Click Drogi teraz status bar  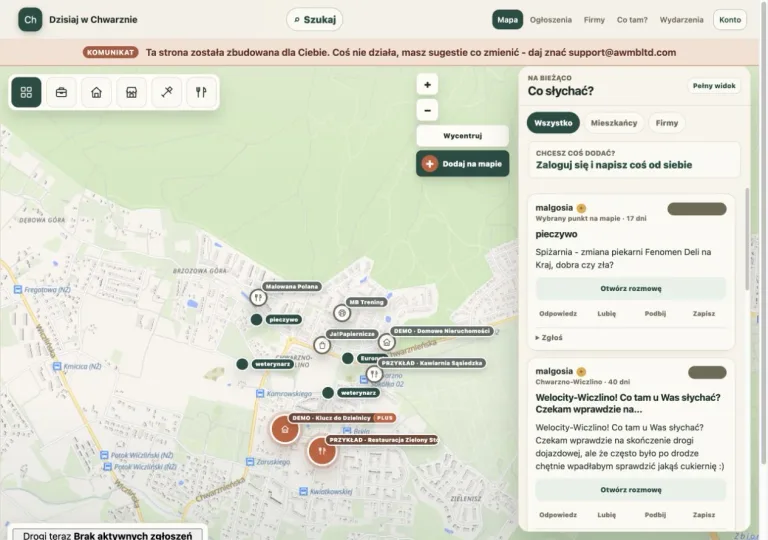[107, 535]
